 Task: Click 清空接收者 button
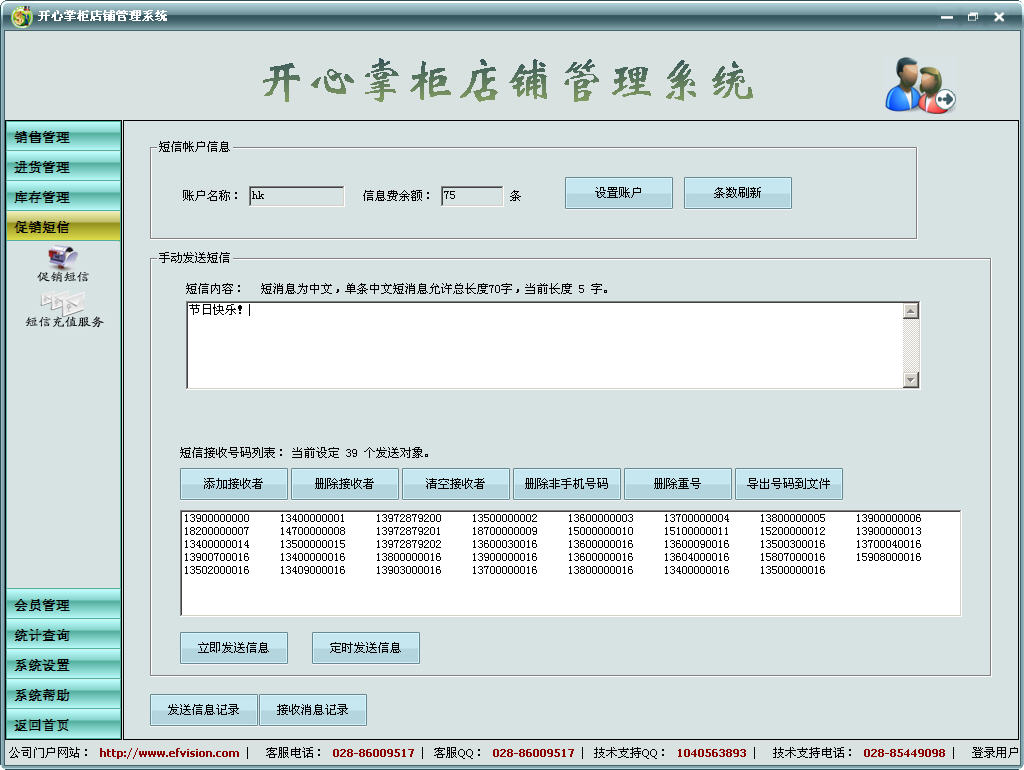(456, 484)
